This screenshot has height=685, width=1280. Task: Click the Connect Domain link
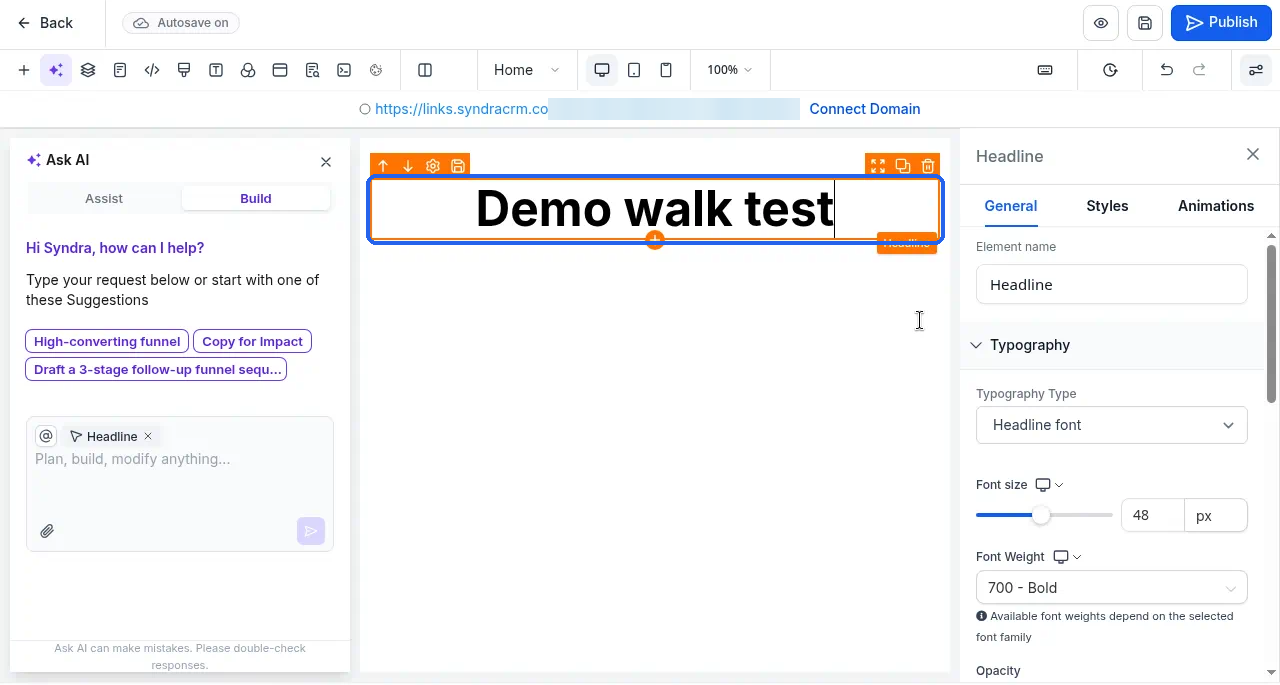click(x=864, y=109)
